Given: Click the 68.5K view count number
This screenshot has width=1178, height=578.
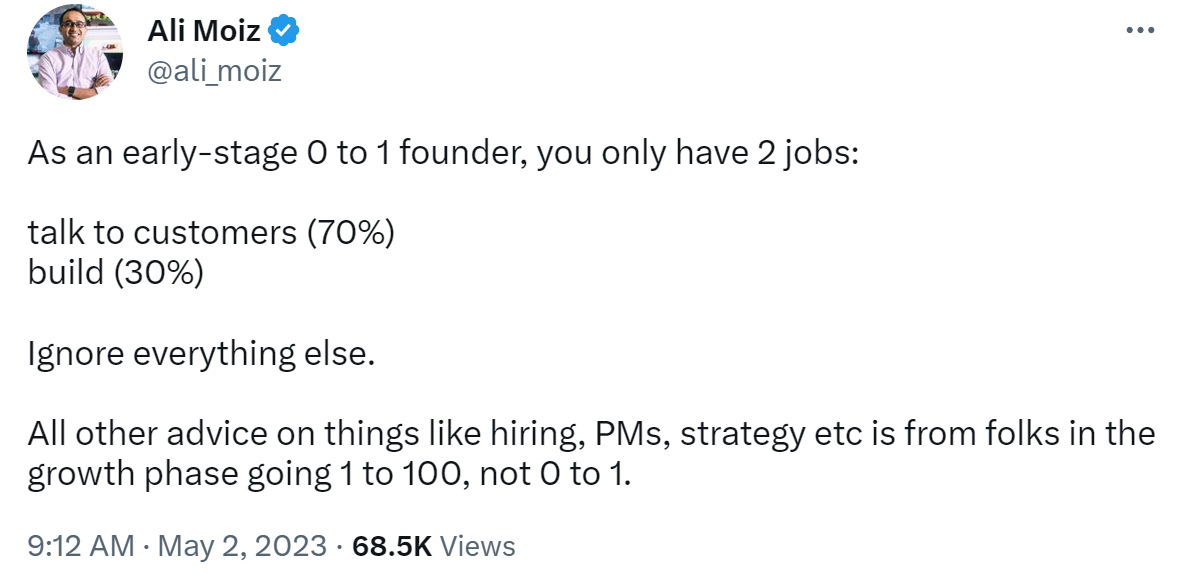Looking at the screenshot, I should tap(392, 546).
